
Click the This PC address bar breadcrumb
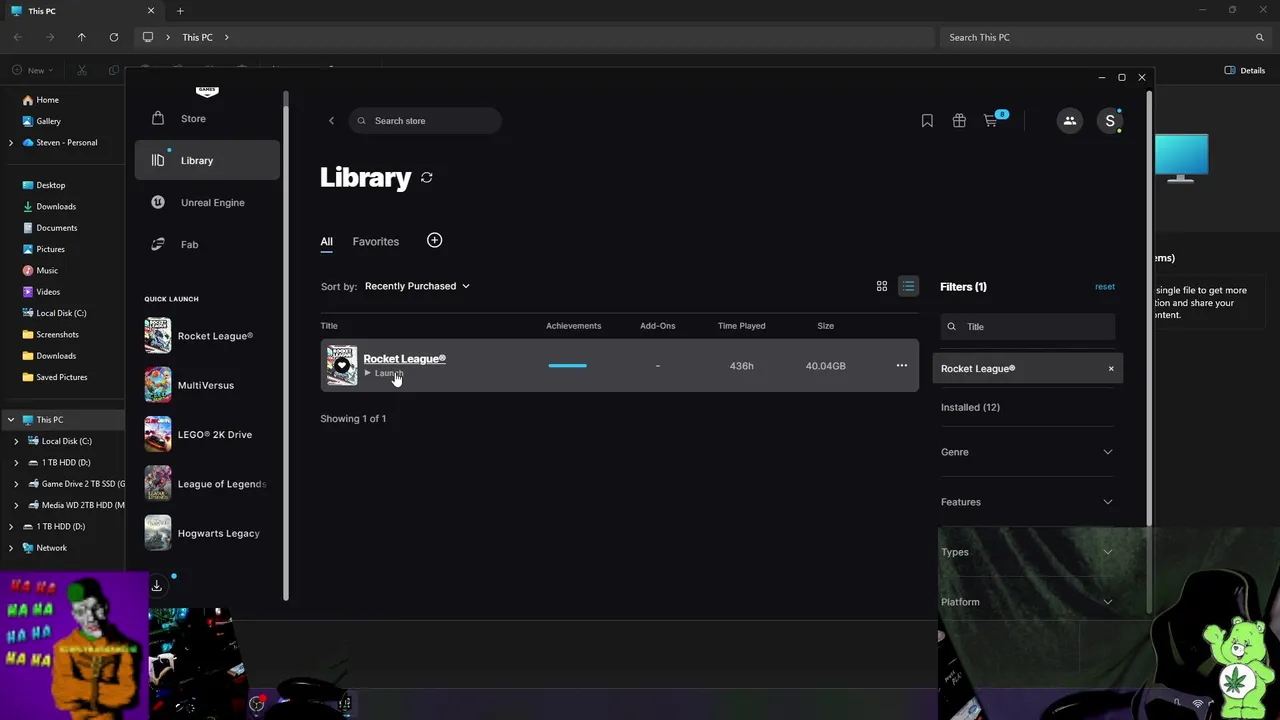pos(197,37)
